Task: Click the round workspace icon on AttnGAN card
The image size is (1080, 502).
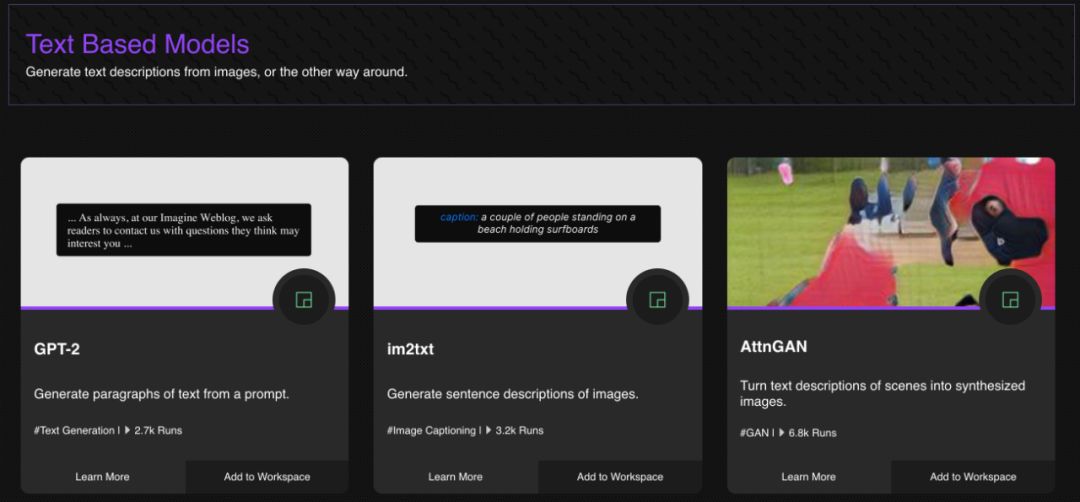Action: [x=1010, y=299]
